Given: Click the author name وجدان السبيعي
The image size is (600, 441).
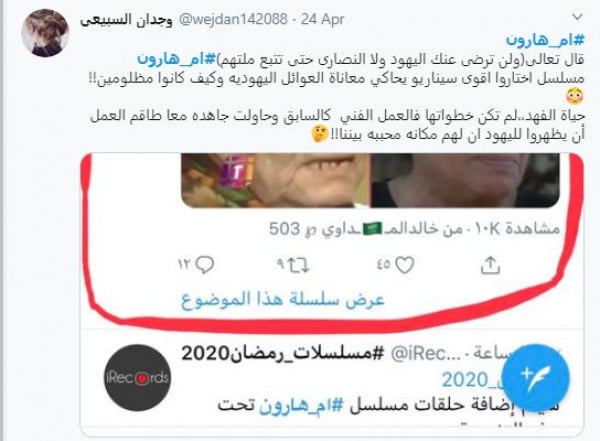Looking at the screenshot, I should [x=126, y=20].
